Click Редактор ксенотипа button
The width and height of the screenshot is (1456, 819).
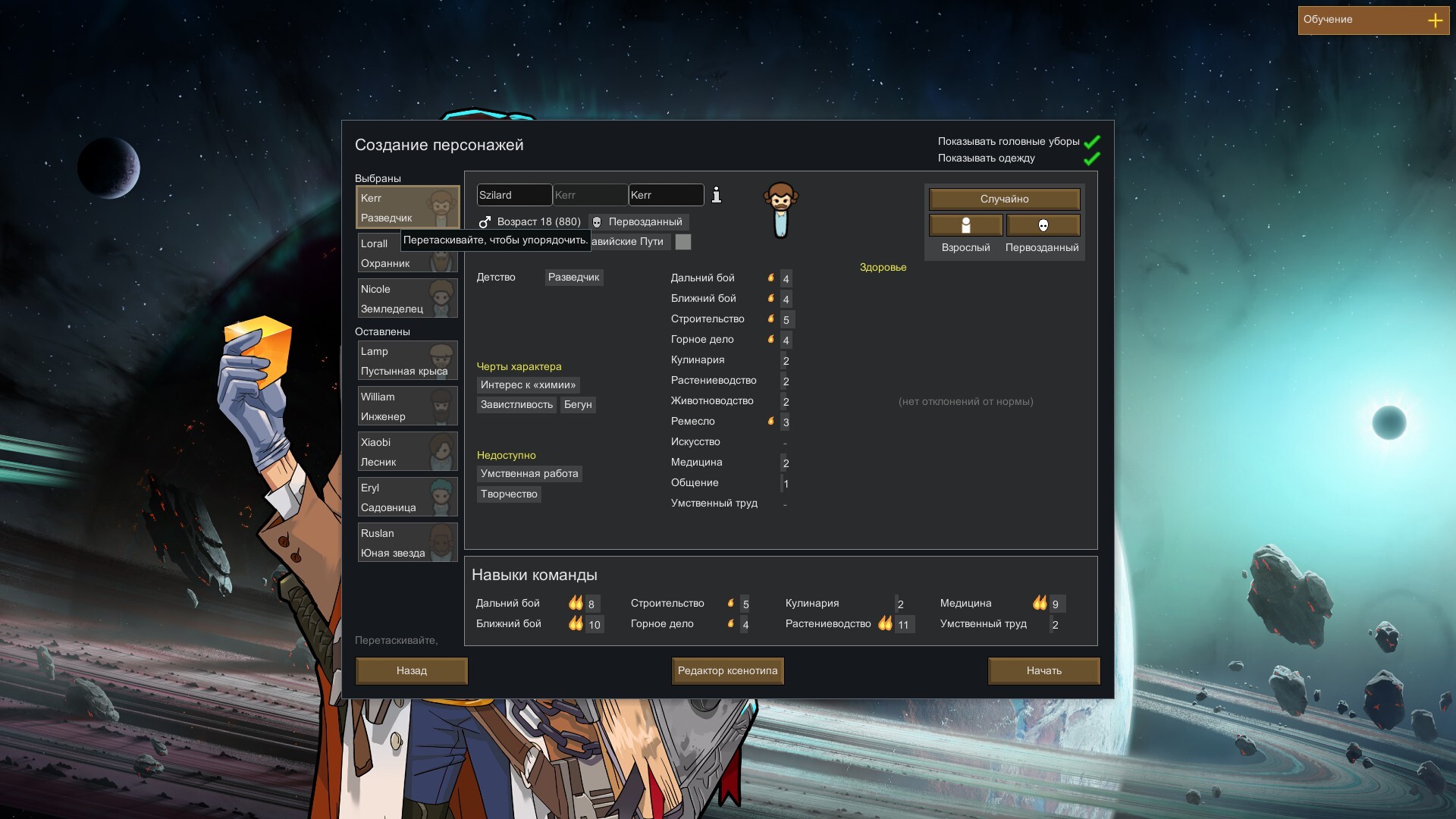tap(728, 670)
